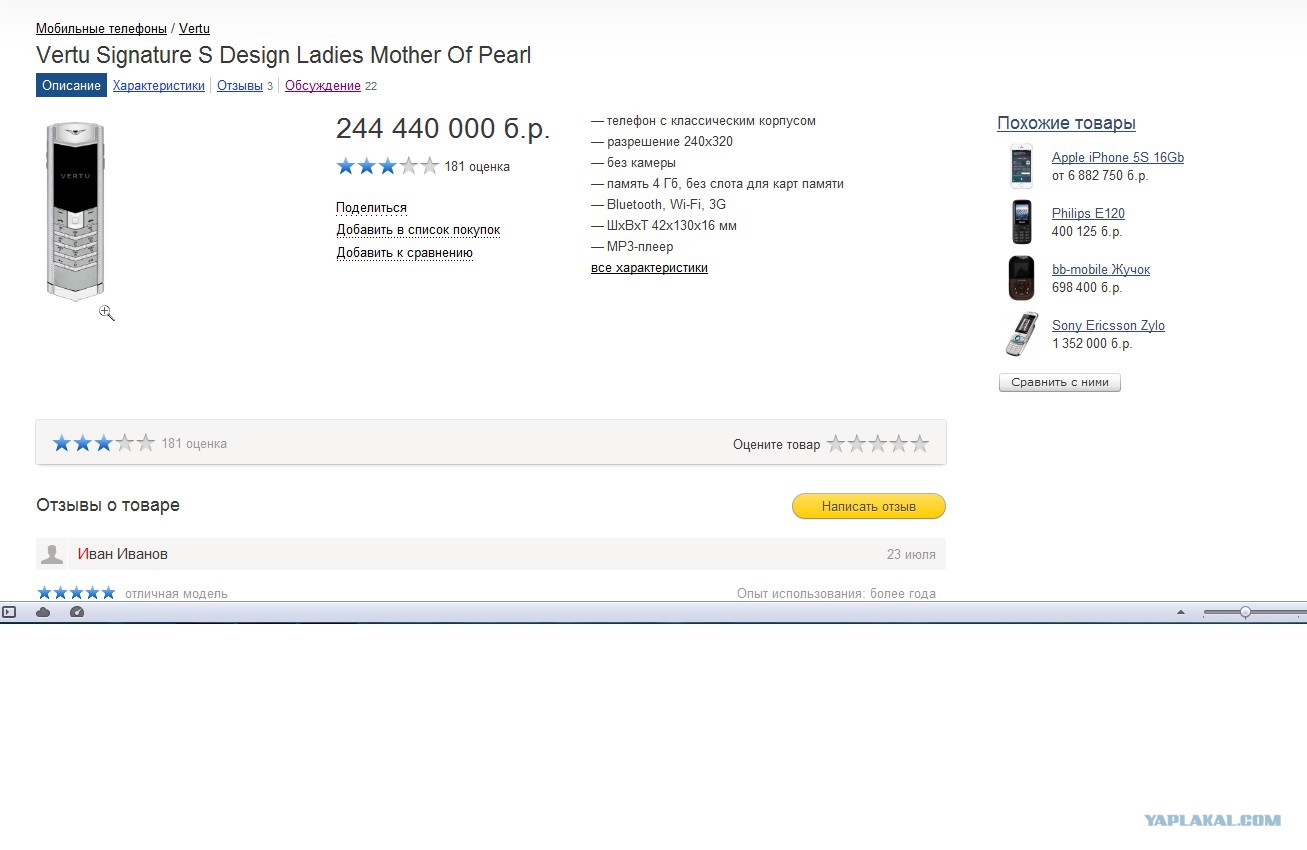This screenshot has width=1307, height=850.
Task: Click the Сравнить с ними button
Action: [1060, 382]
